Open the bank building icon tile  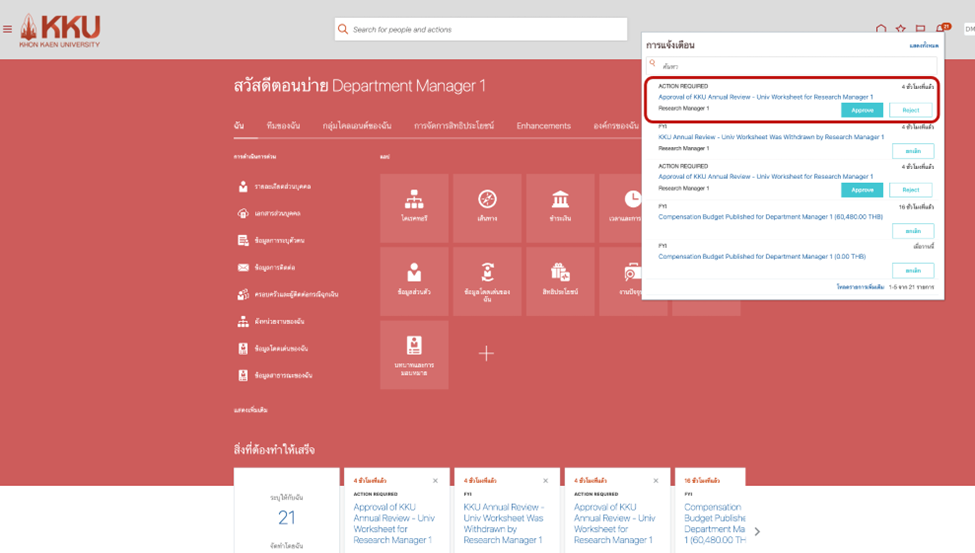(560, 206)
